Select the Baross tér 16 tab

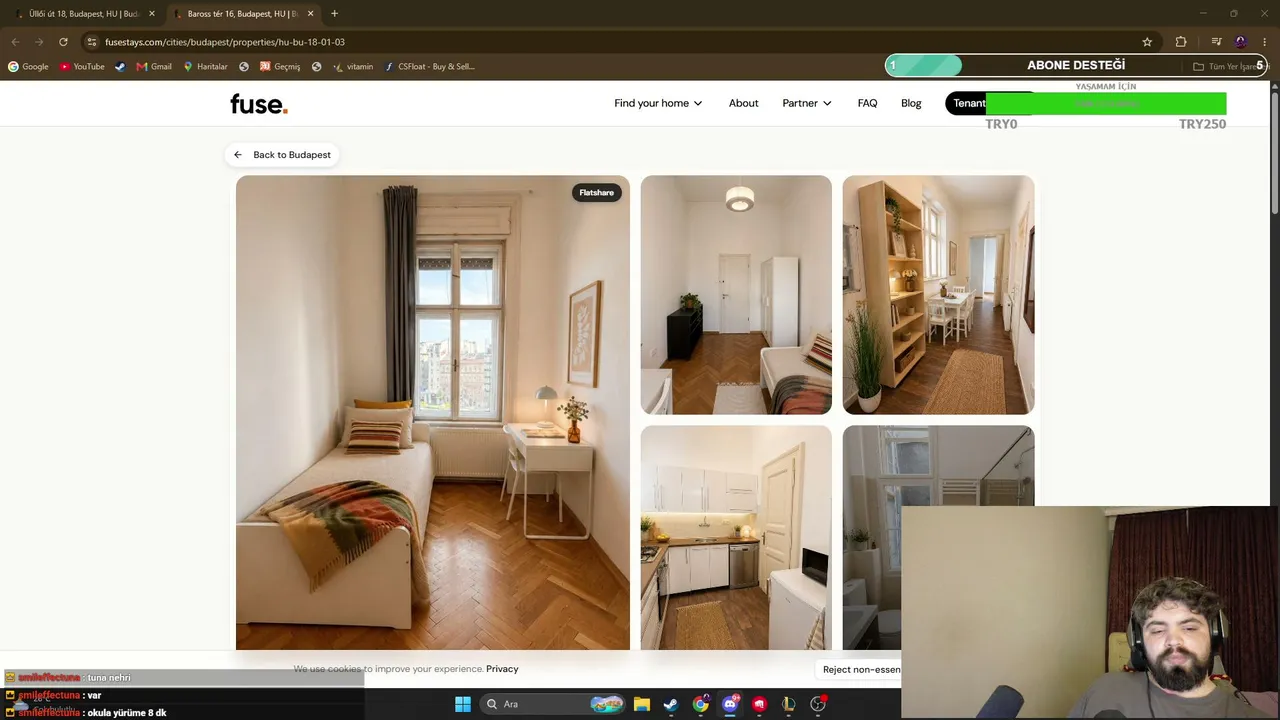pyautogui.click(x=242, y=14)
